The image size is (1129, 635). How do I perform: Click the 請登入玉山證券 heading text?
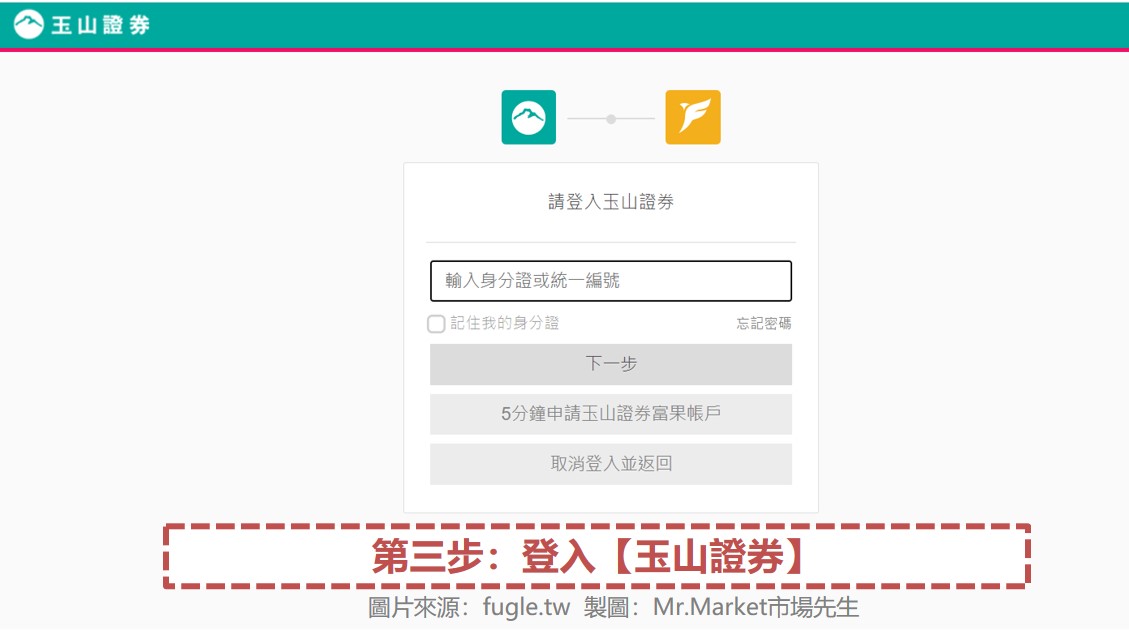[x=611, y=202]
